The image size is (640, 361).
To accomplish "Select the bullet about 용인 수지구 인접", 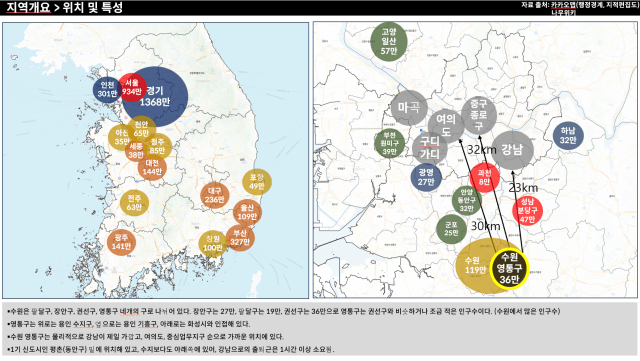I will tap(129, 324).
